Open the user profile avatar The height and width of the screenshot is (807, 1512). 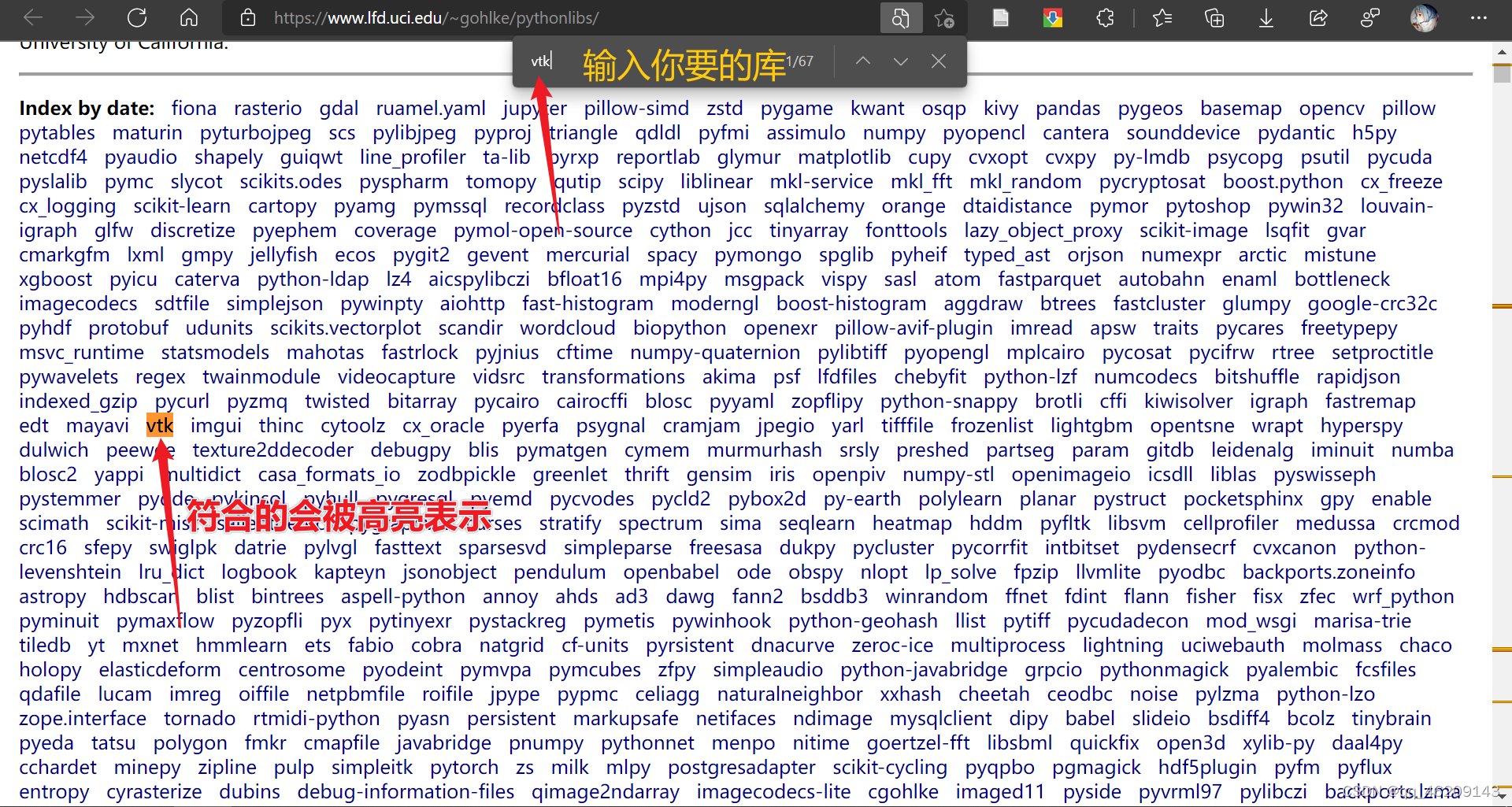tap(1424, 18)
